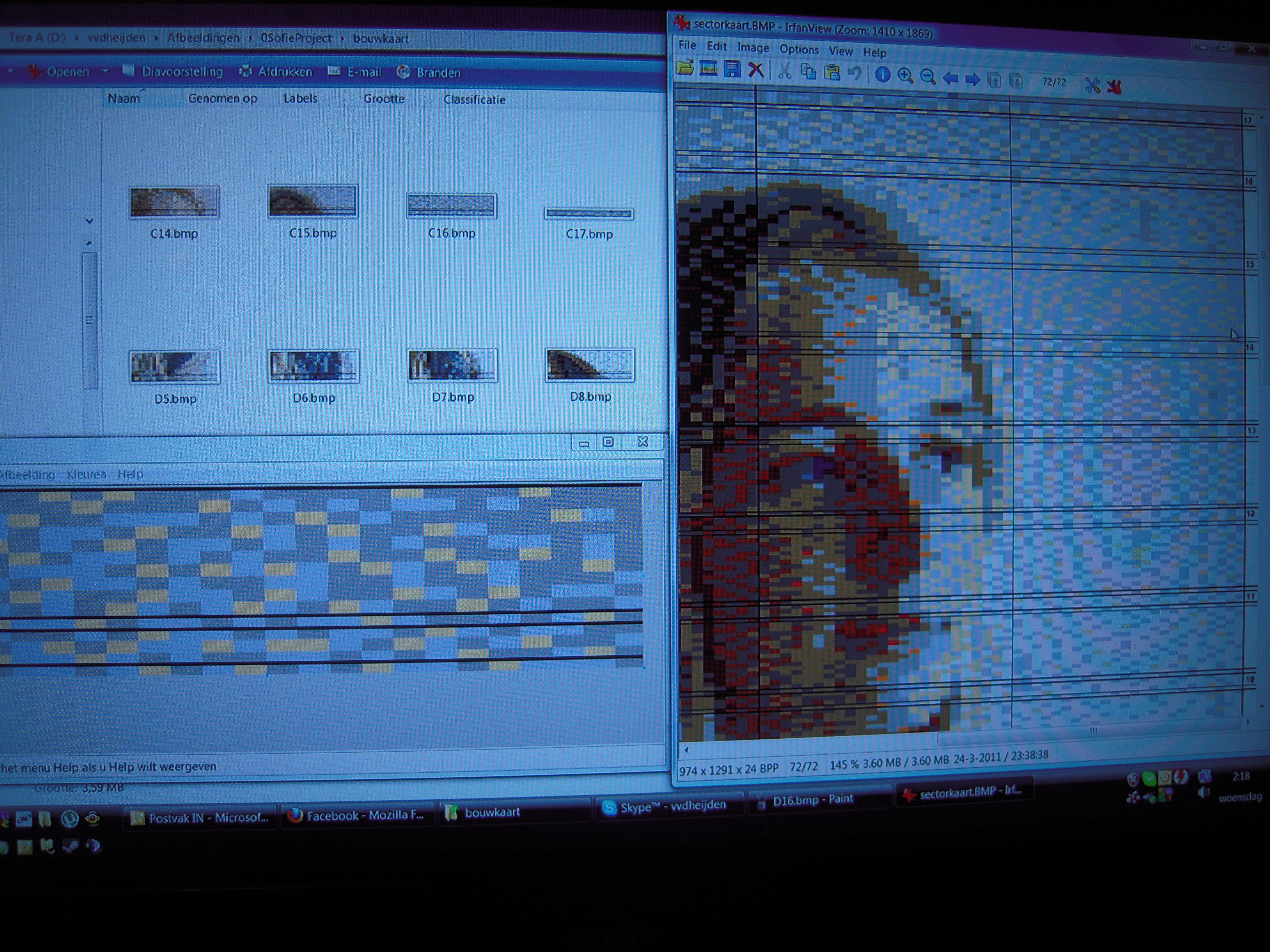Open the Kleuren menu in Paint
The width and height of the screenshot is (1270, 952).
pyautogui.click(x=86, y=475)
